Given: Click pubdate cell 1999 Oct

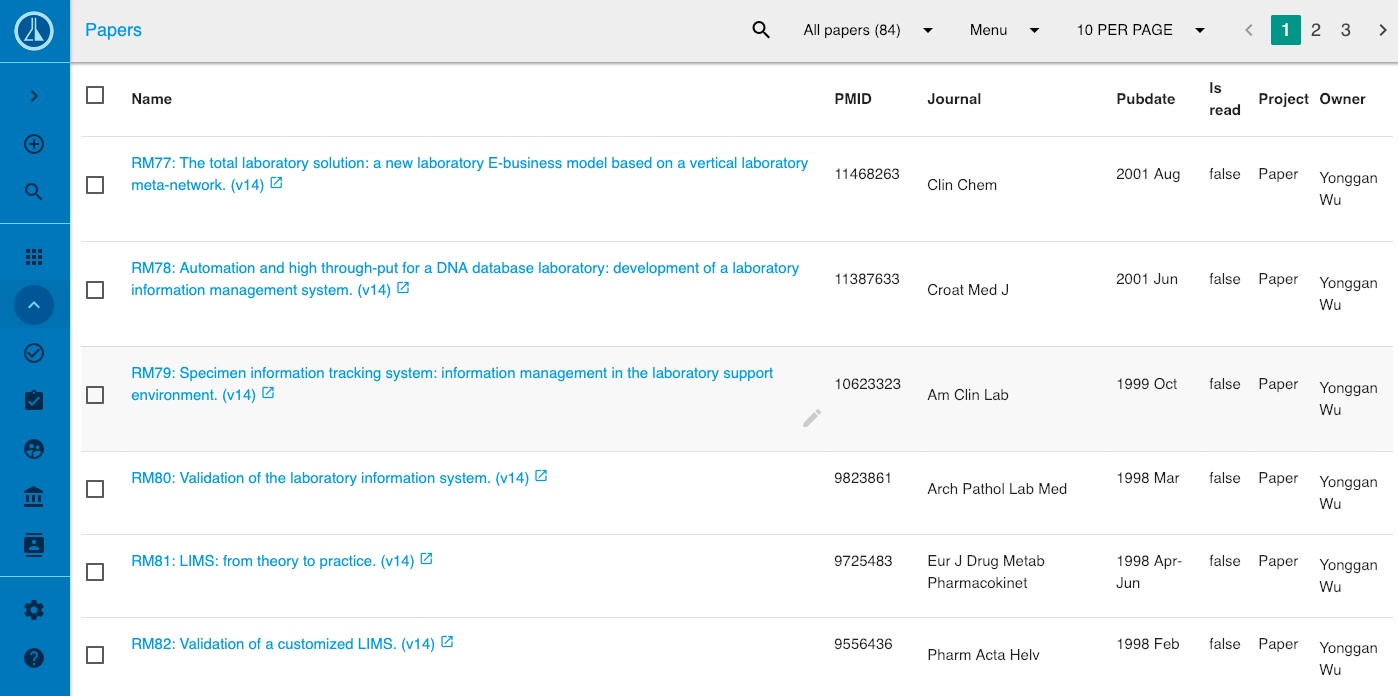Looking at the screenshot, I should coord(1147,384).
